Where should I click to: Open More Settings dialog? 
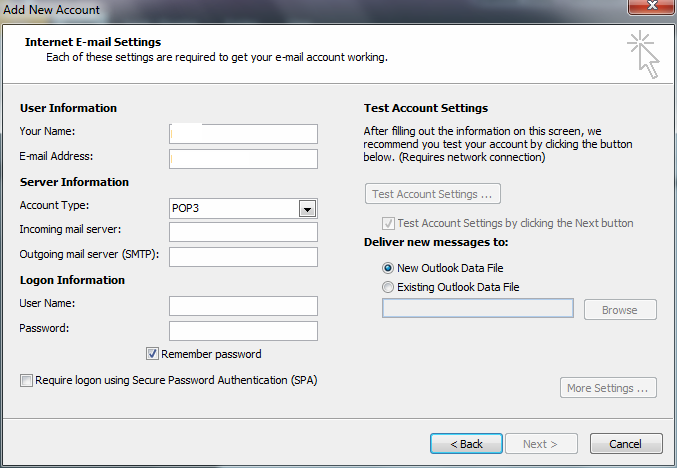coord(608,388)
